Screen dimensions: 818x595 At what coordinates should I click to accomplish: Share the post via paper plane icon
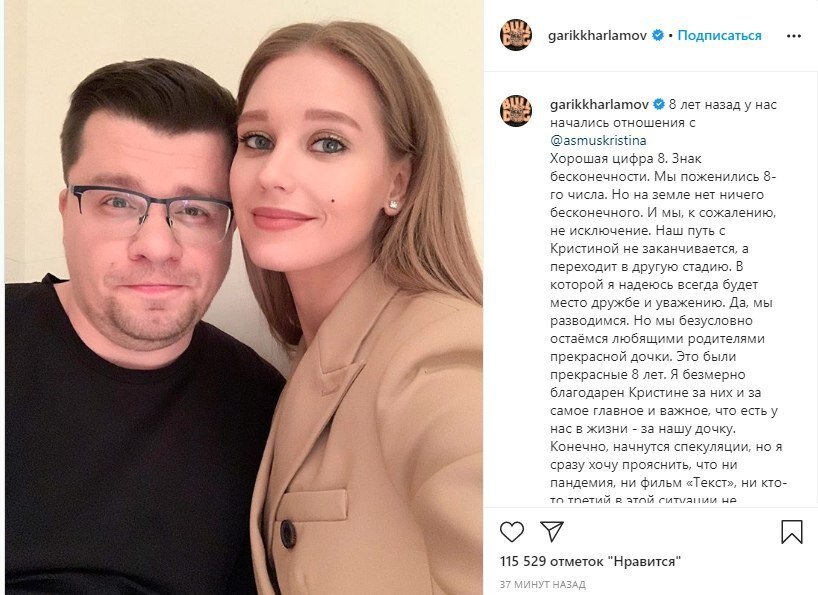551,531
